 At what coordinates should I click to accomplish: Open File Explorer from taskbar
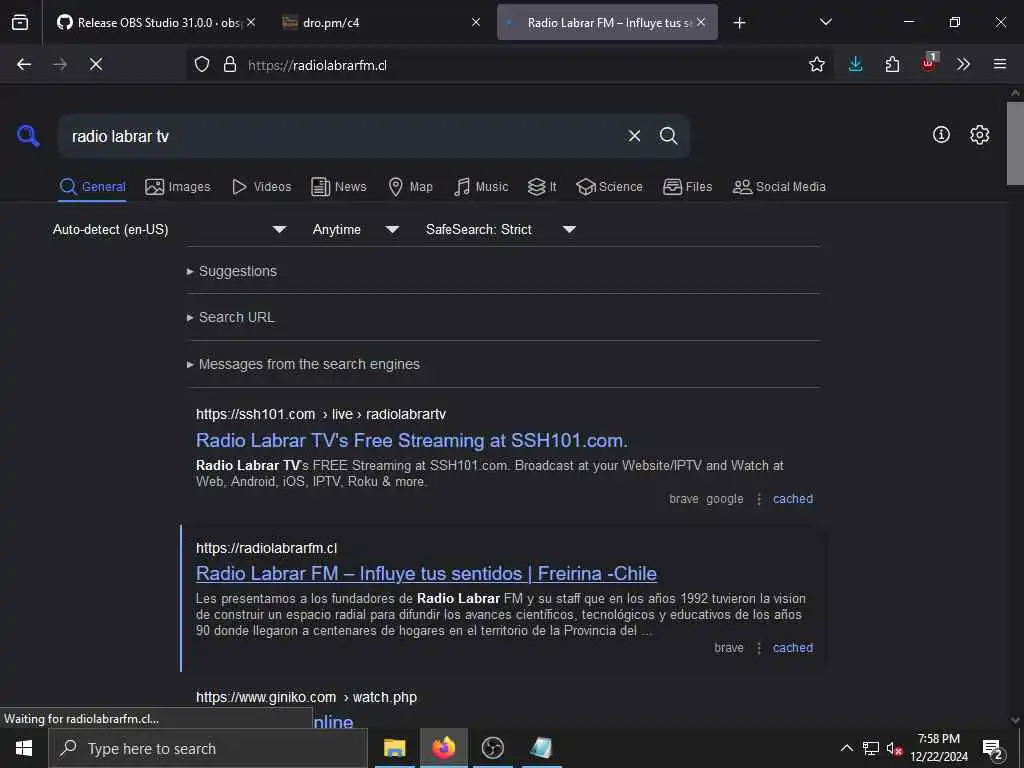(x=394, y=748)
